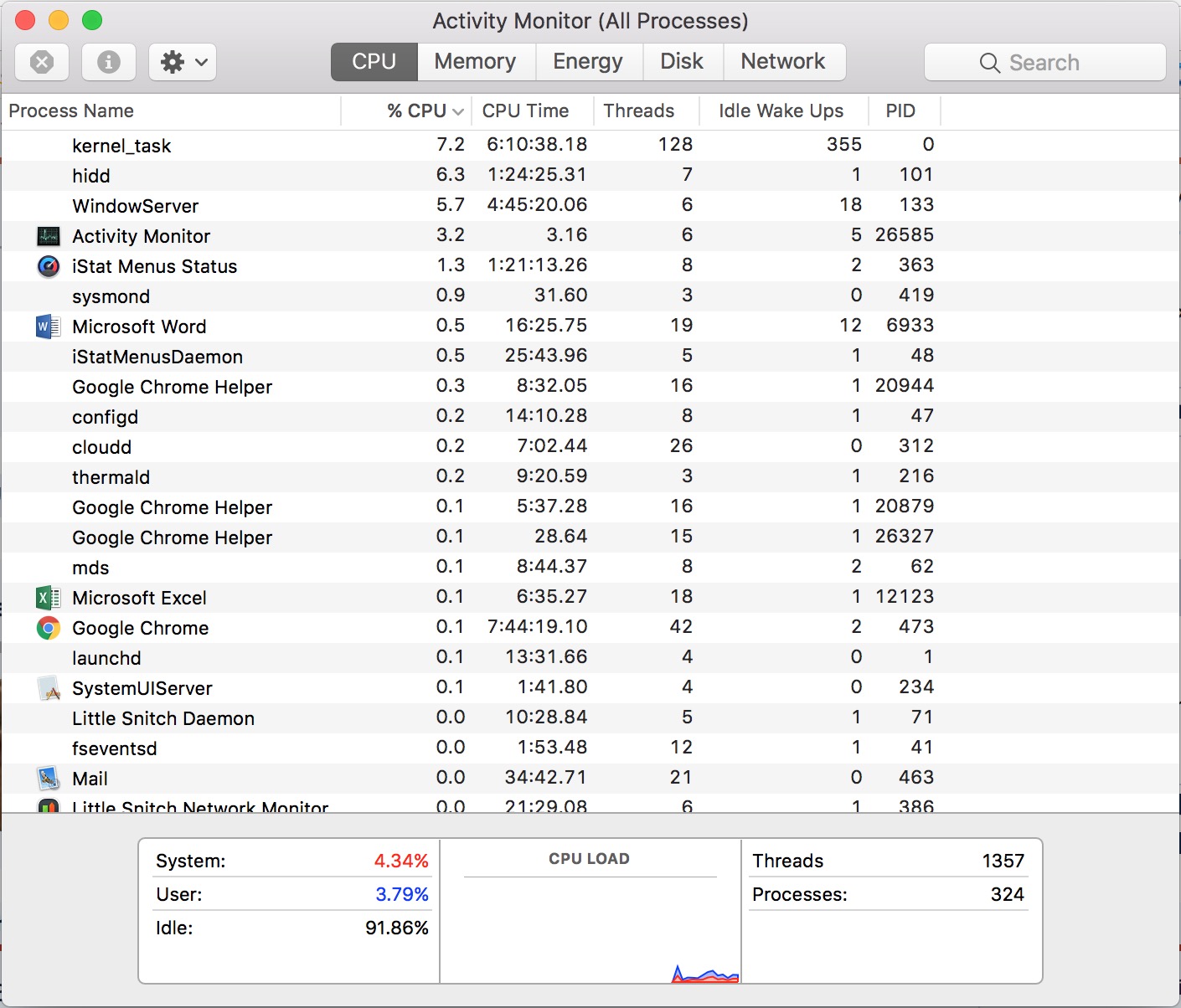This screenshot has width=1181, height=1008.
Task: Click the Threads count 1357
Action: [x=1003, y=861]
